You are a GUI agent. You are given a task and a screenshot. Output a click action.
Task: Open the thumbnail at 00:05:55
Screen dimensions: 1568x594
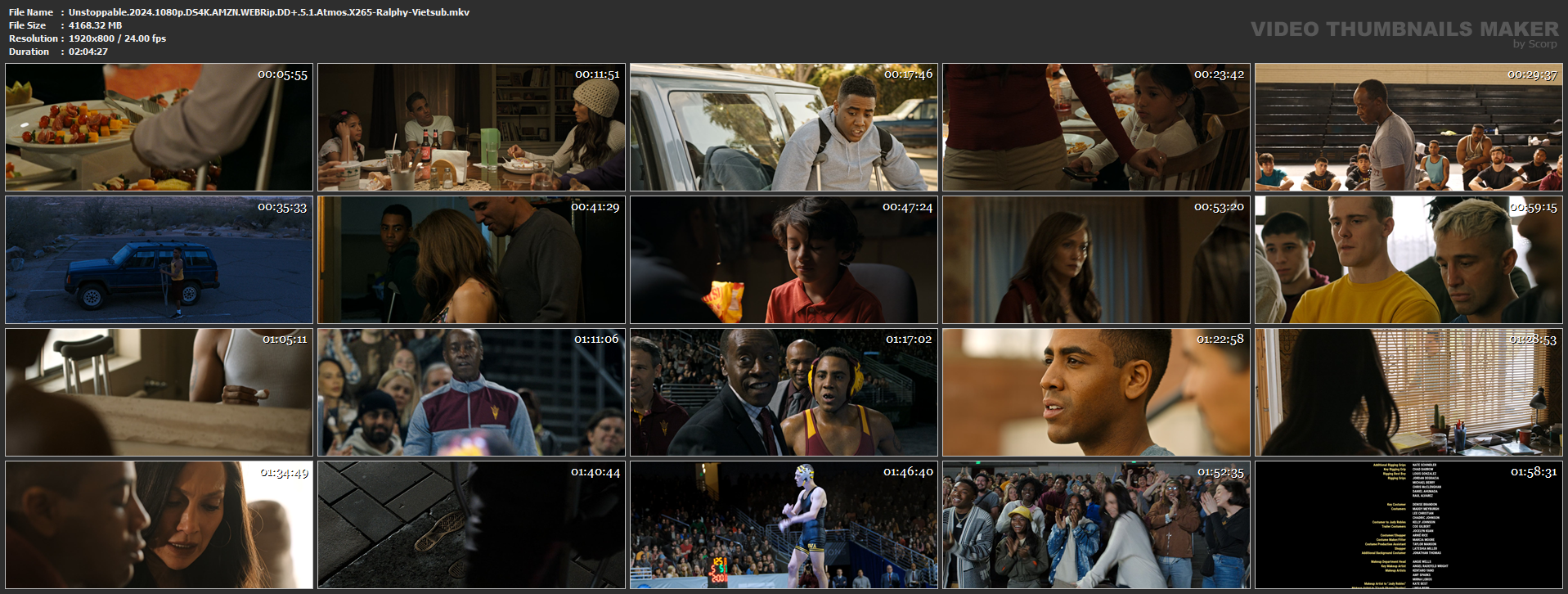click(x=159, y=128)
